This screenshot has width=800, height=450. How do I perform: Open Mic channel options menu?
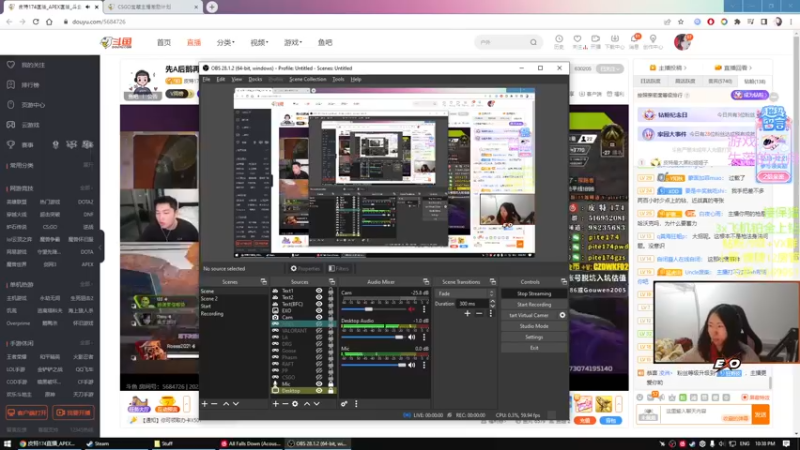point(424,365)
